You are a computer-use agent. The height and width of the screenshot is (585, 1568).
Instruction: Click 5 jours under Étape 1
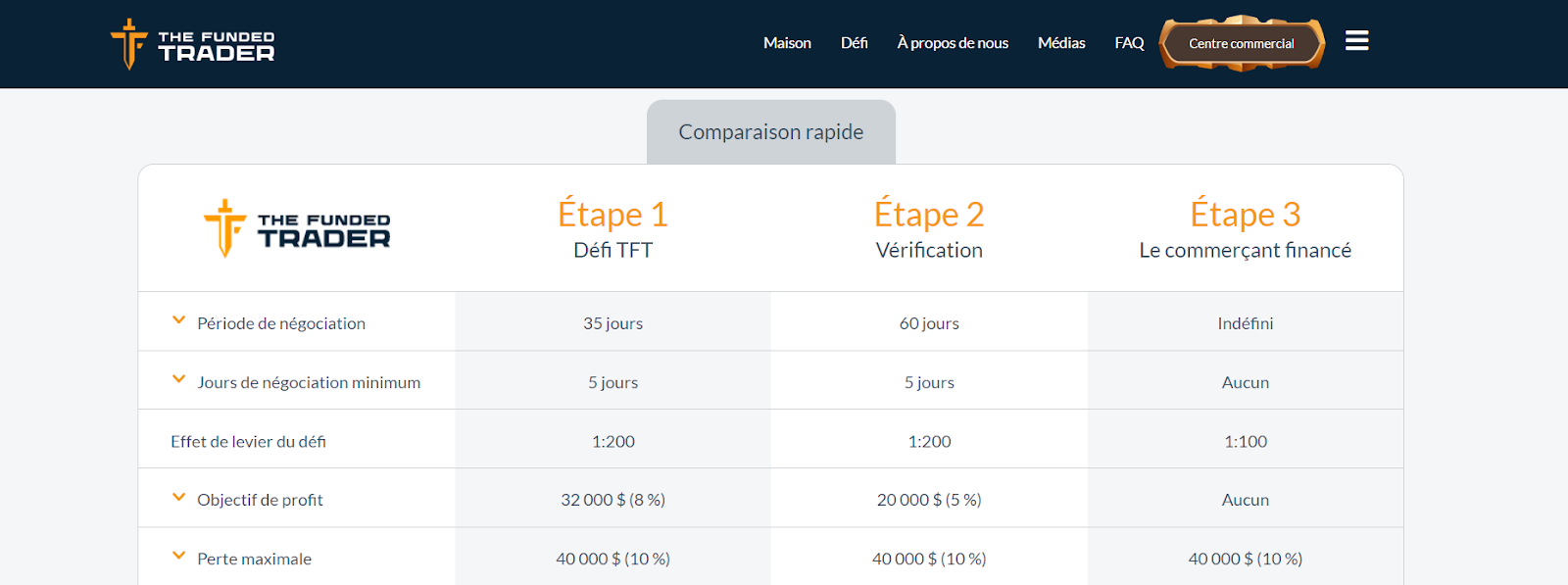point(613,382)
